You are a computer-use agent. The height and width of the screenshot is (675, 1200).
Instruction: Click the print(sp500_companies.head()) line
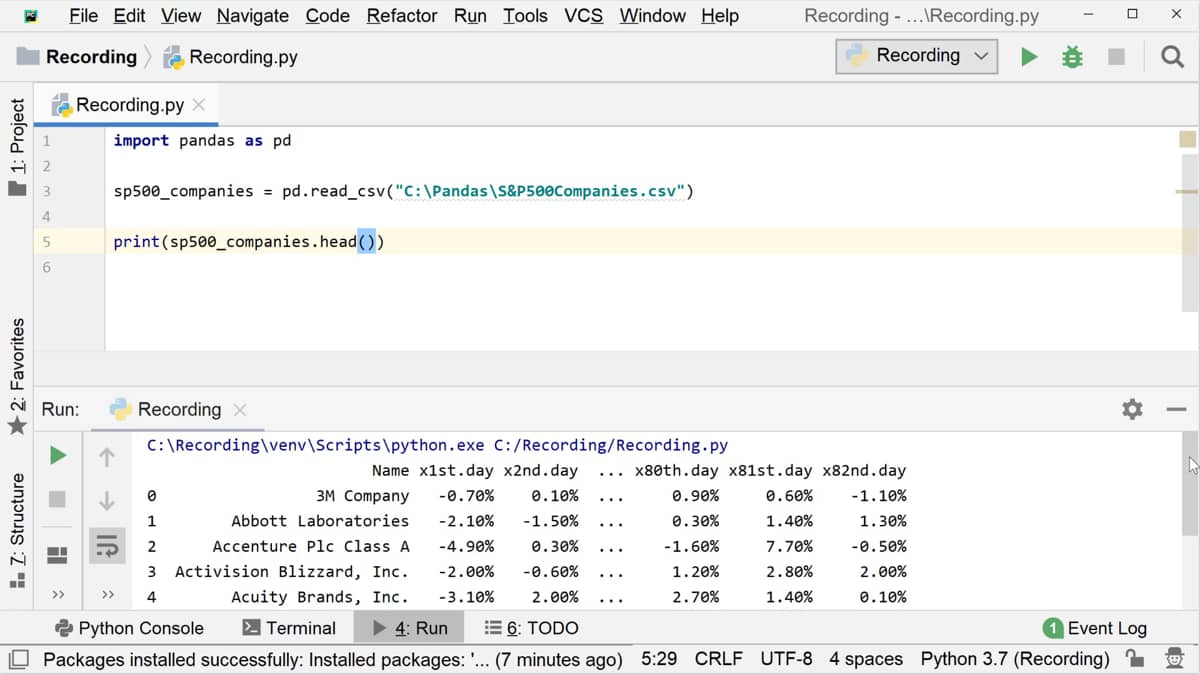coord(249,242)
